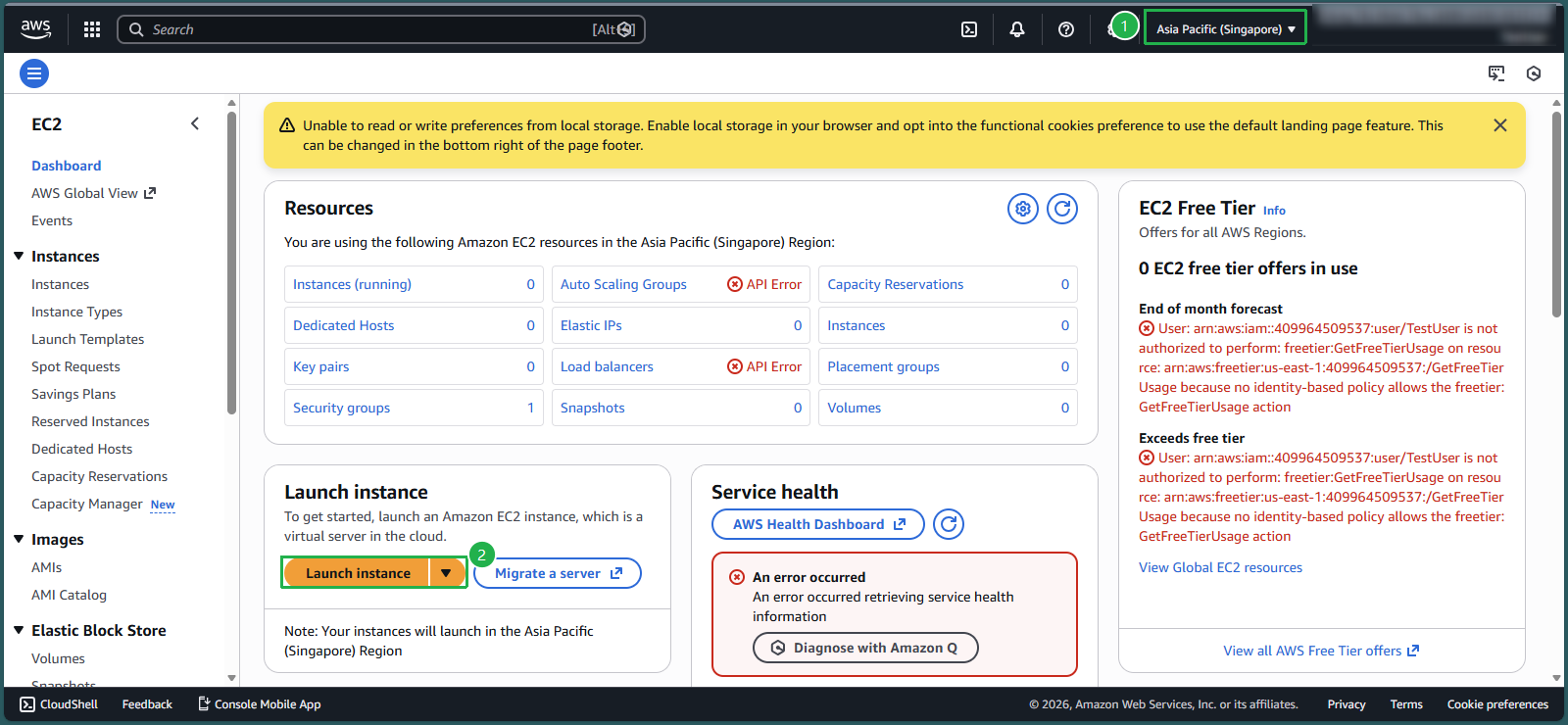Click the Amazon Q icon in Diagnose button

coord(778,648)
